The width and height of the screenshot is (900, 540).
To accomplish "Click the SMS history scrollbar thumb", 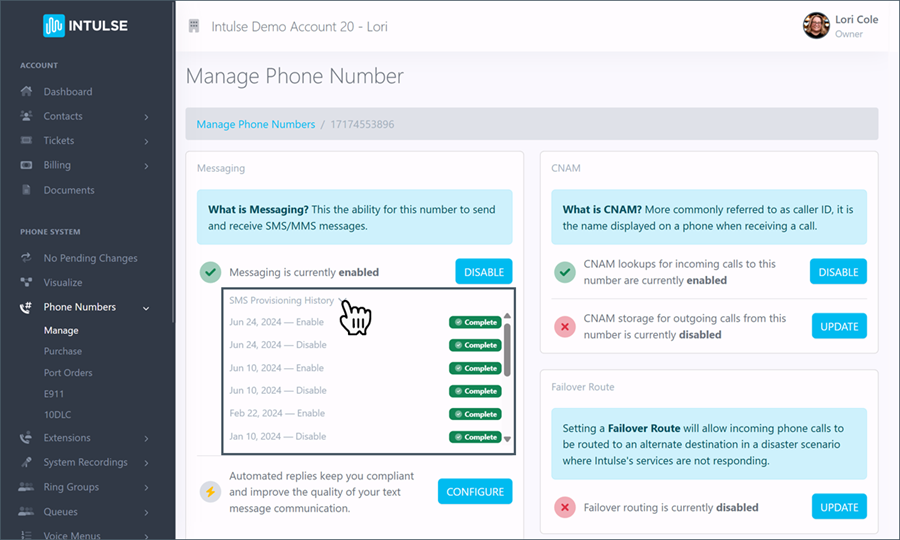I will click(x=507, y=349).
